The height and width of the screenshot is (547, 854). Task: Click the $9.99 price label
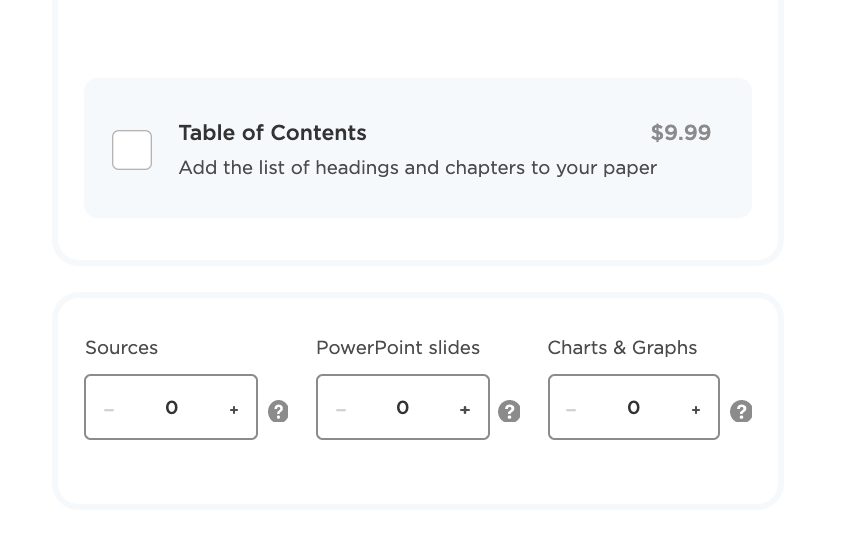pyautogui.click(x=681, y=133)
